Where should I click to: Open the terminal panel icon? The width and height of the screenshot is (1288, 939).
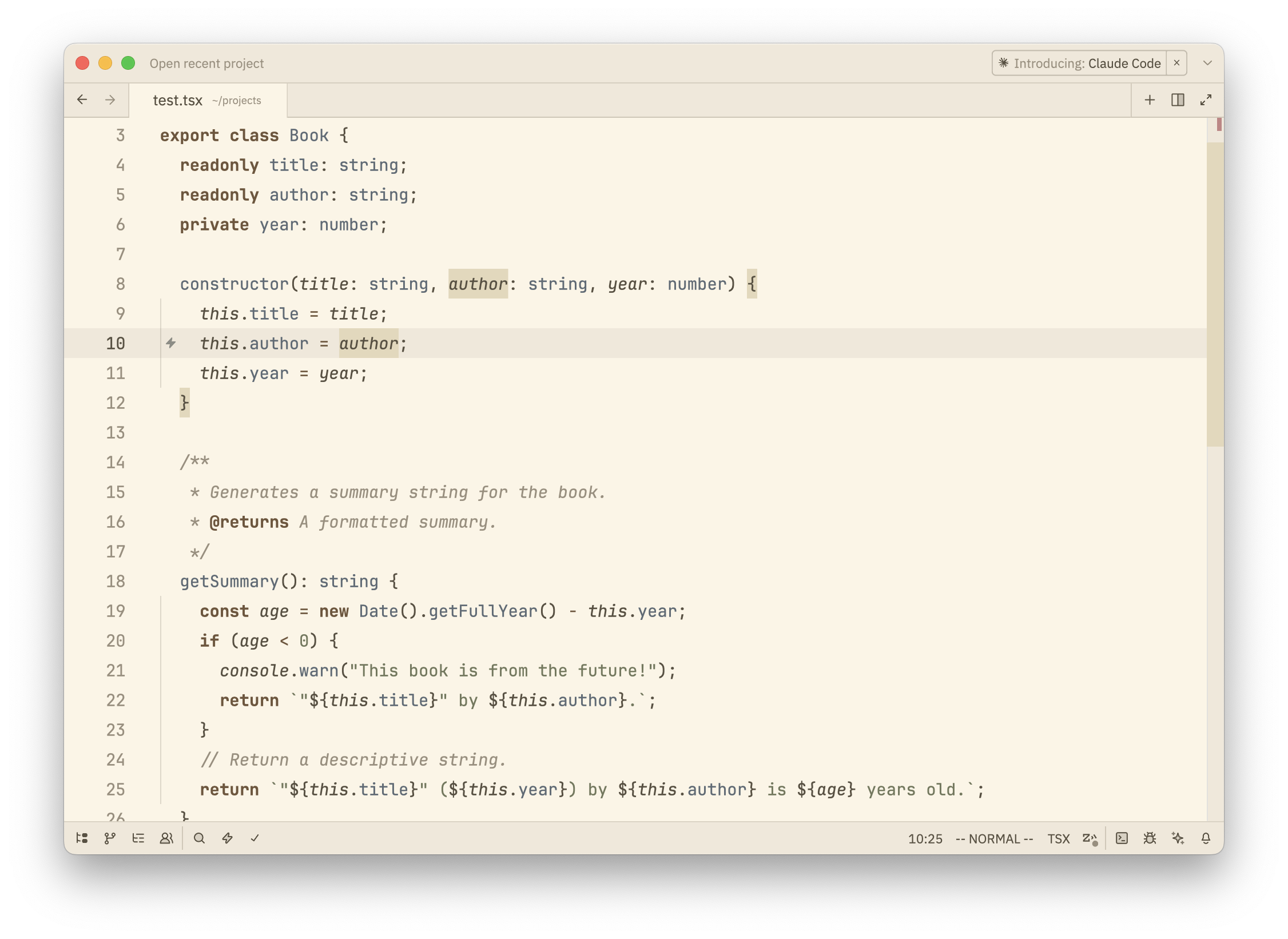[1122, 838]
